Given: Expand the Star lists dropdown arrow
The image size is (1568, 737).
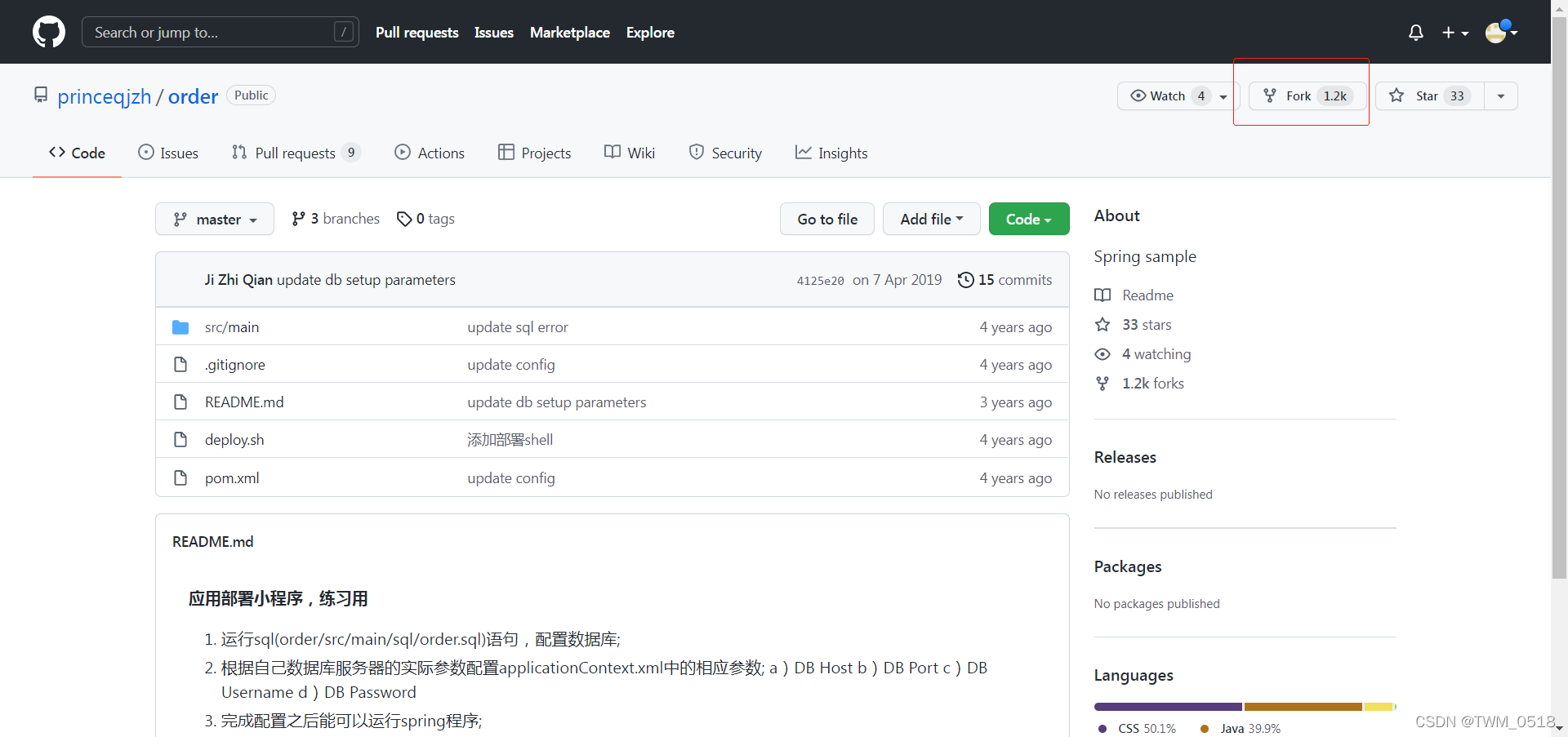Looking at the screenshot, I should 1501,95.
